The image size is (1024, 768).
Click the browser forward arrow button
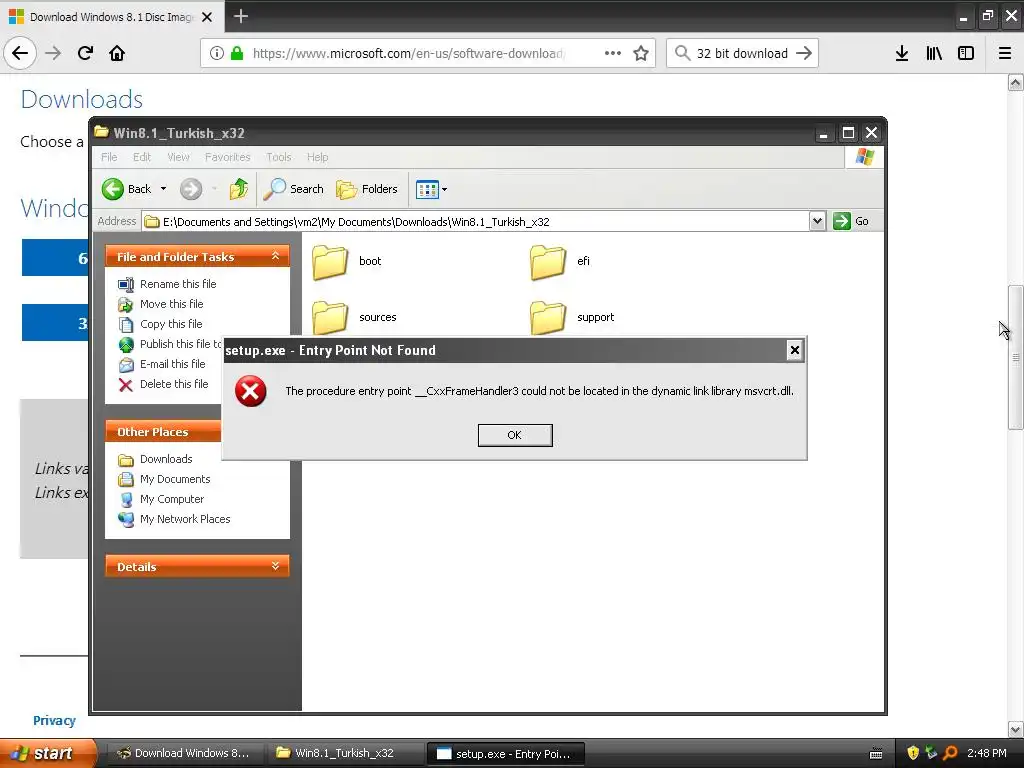tap(53, 53)
